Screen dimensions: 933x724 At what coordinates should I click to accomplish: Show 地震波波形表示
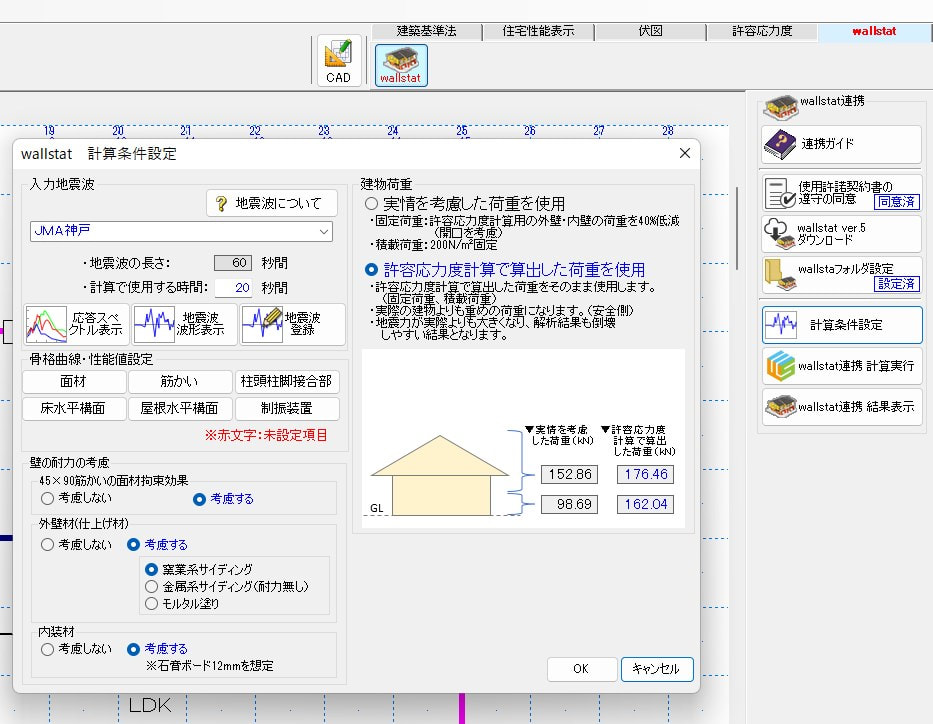click(184, 324)
